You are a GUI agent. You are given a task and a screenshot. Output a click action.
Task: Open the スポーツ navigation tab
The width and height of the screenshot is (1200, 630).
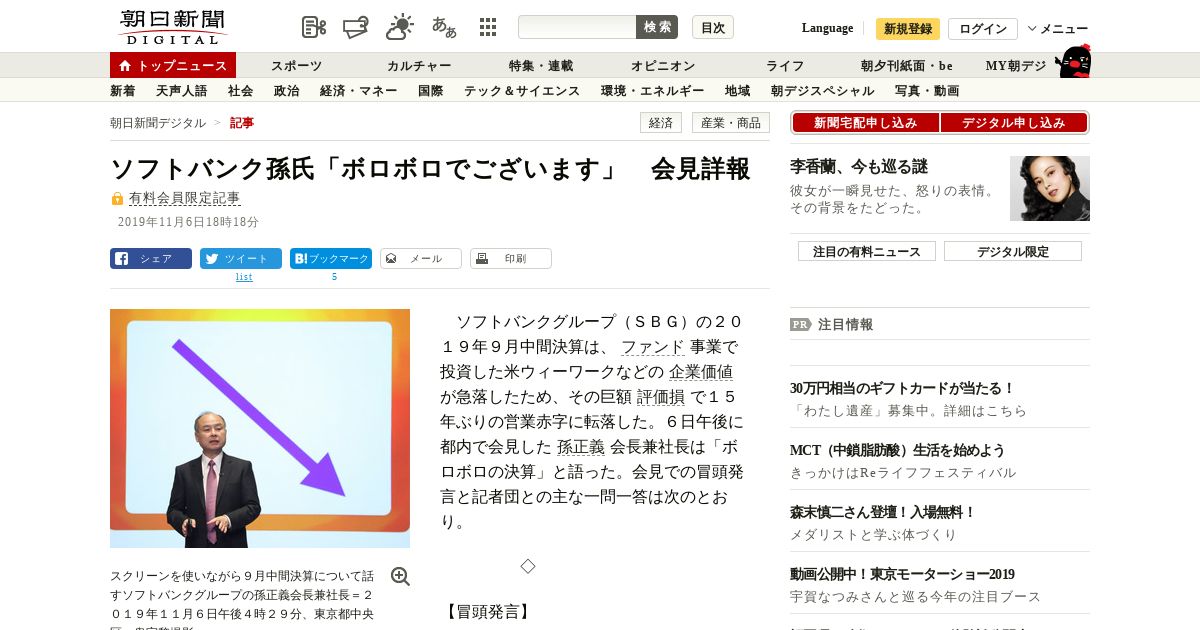click(296, 66)
